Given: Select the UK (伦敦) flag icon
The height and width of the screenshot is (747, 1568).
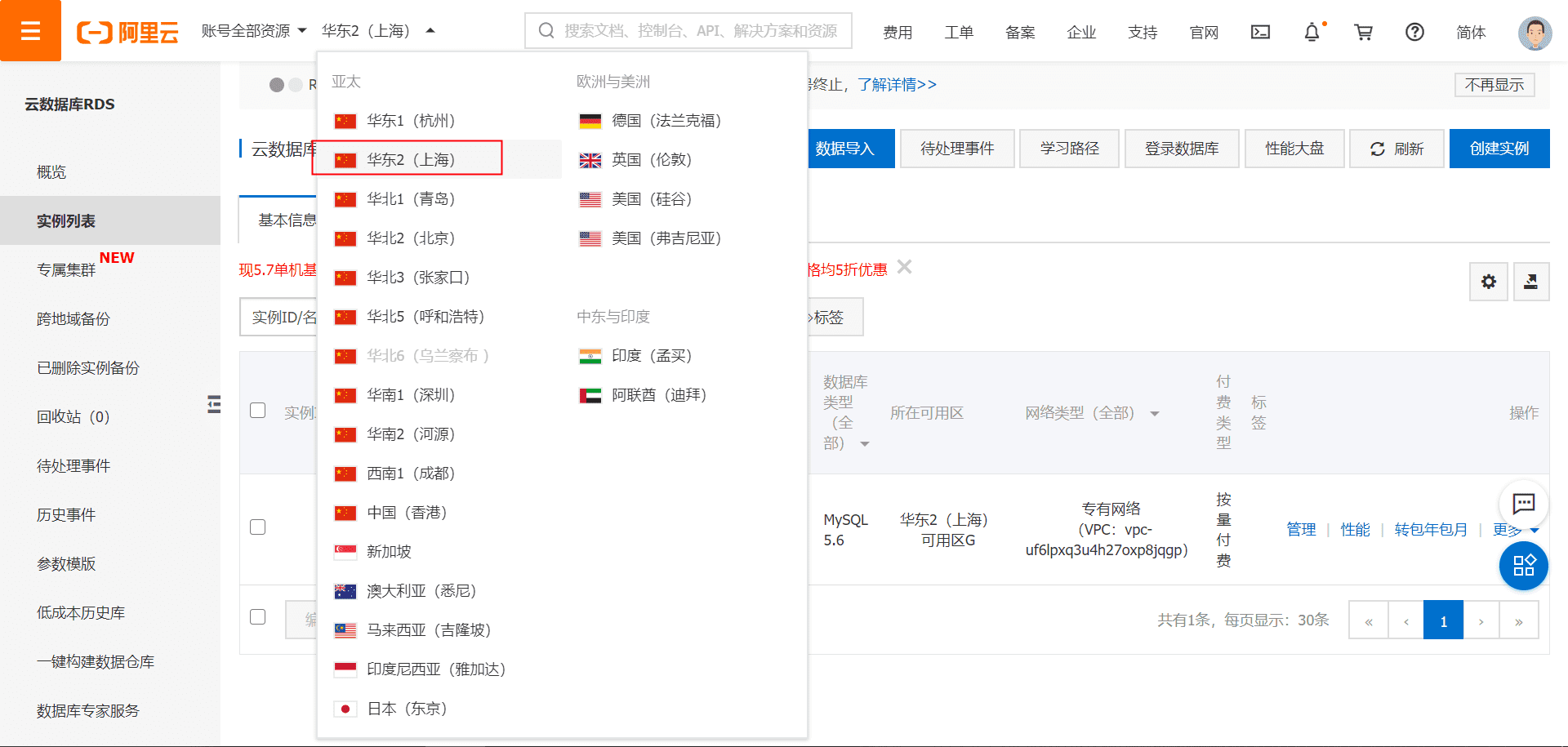Looking at the screenshot, I should pyautogui.click(x=590, y=160).
